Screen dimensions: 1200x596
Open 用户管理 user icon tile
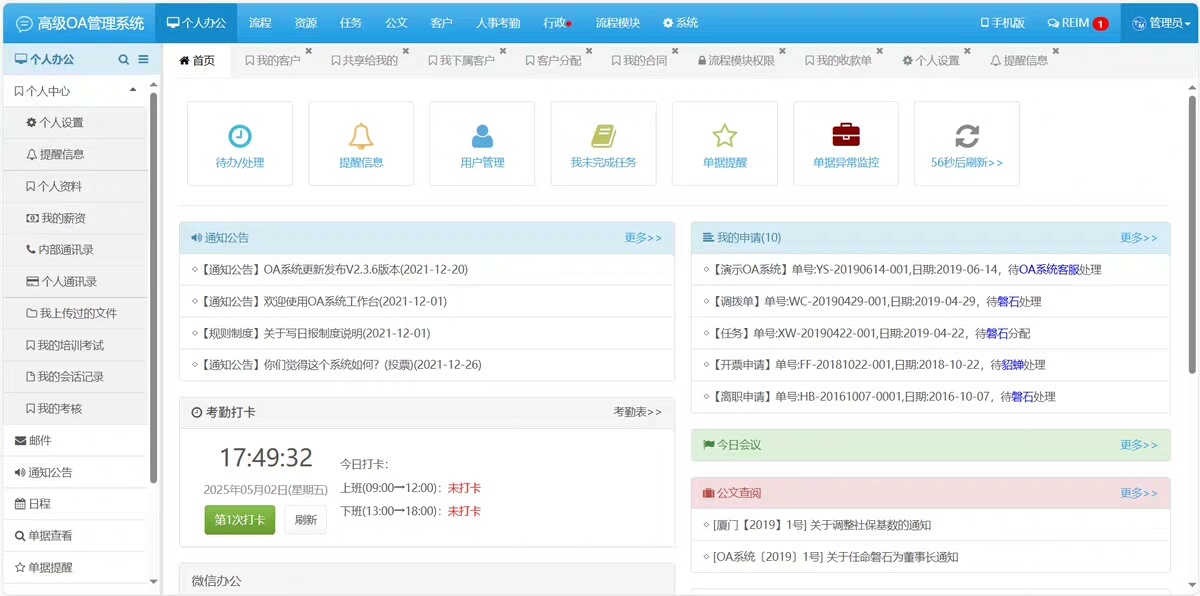[482, 136]
